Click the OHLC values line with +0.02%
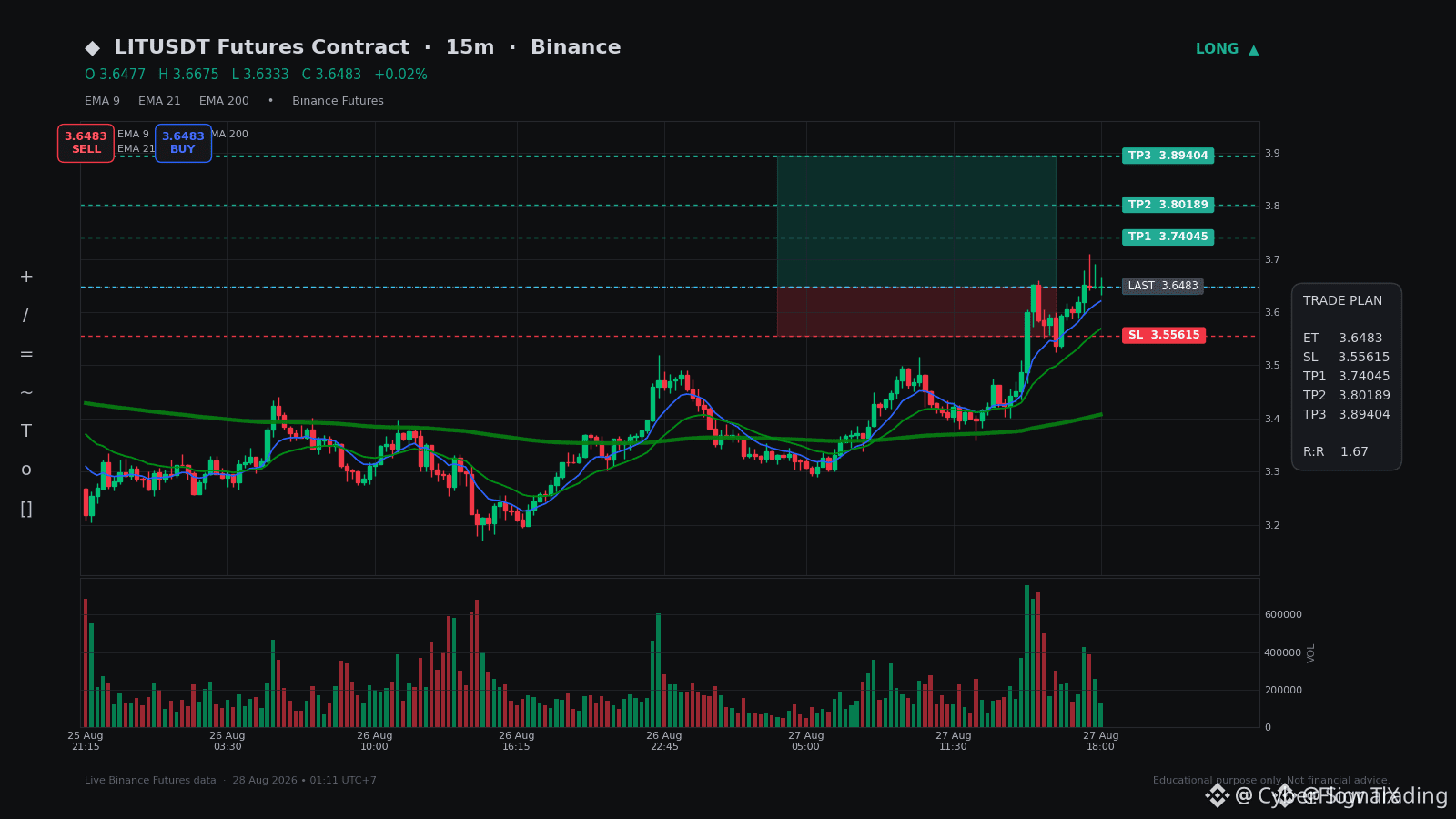This screenshot has width=1456, height=819. click(x=256, y=75)
